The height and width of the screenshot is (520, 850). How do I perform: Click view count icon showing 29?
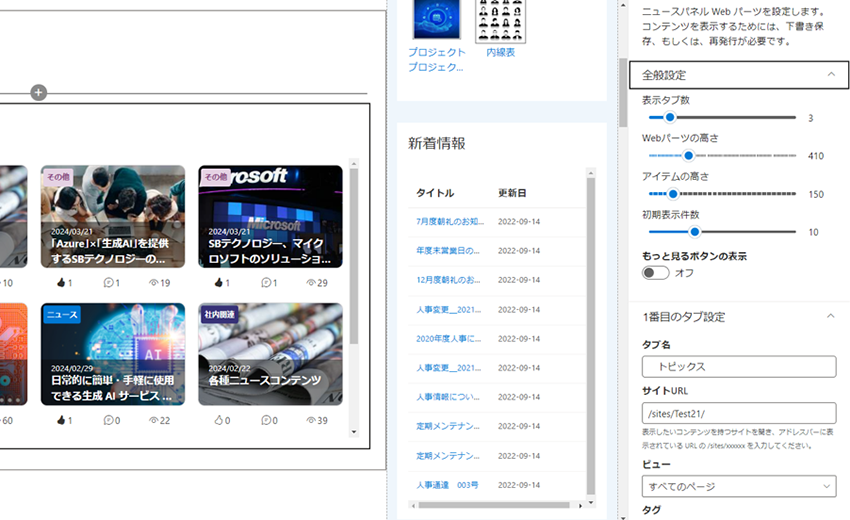point(311,283)
